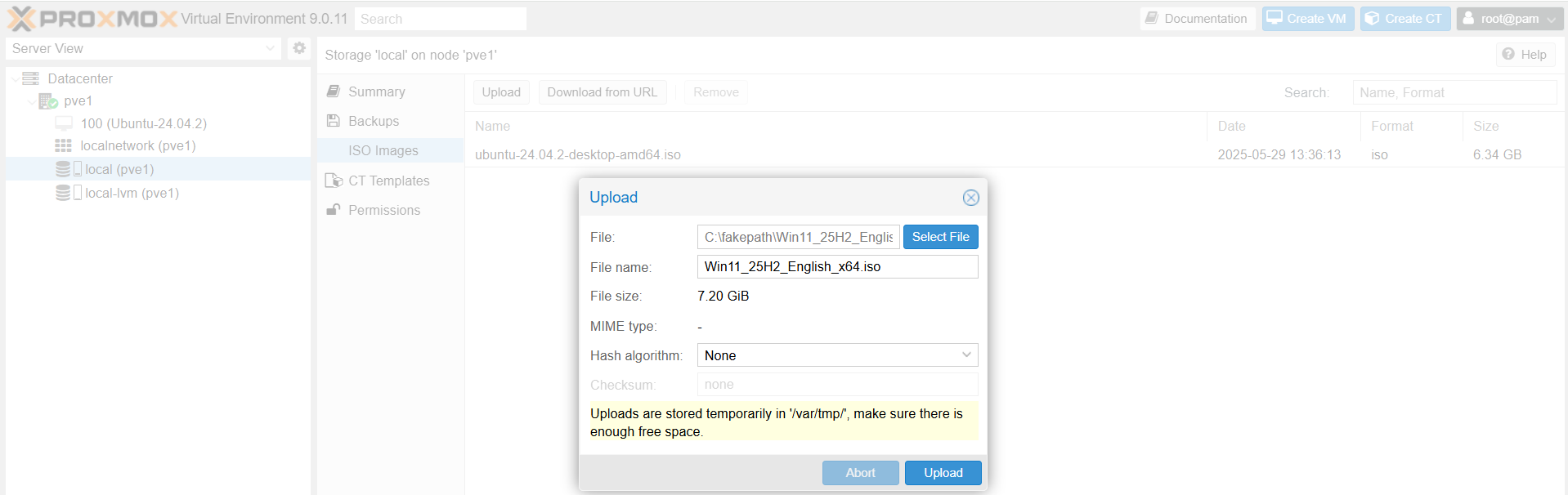Open the CT Templates section
The width and height of the screenshot is (1568, 495).
pos(390,181)
